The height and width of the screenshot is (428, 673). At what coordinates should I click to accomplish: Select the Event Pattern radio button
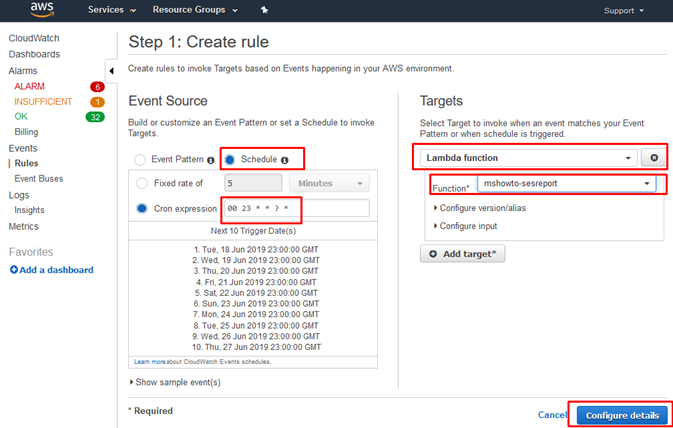coord(140,160)
